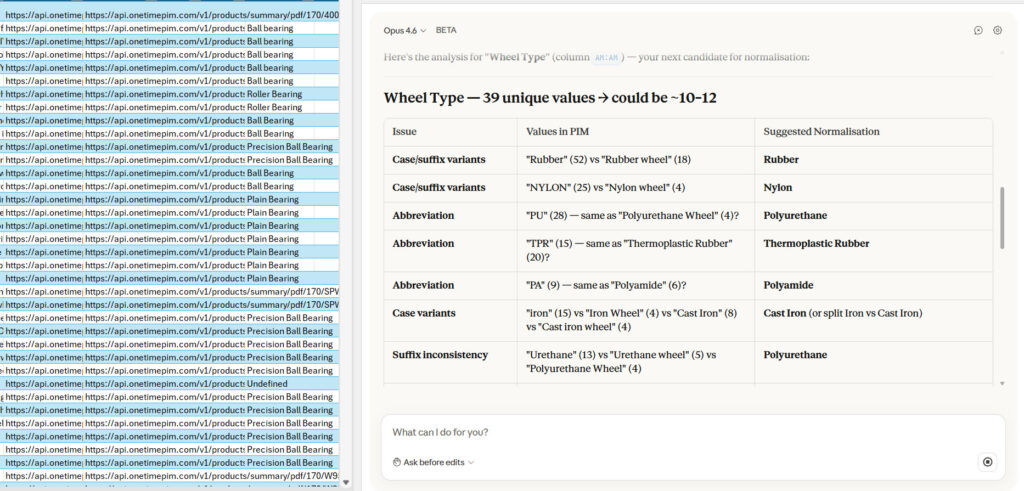Click the hand icon beside Ask before edits

[x=397, y=462]
